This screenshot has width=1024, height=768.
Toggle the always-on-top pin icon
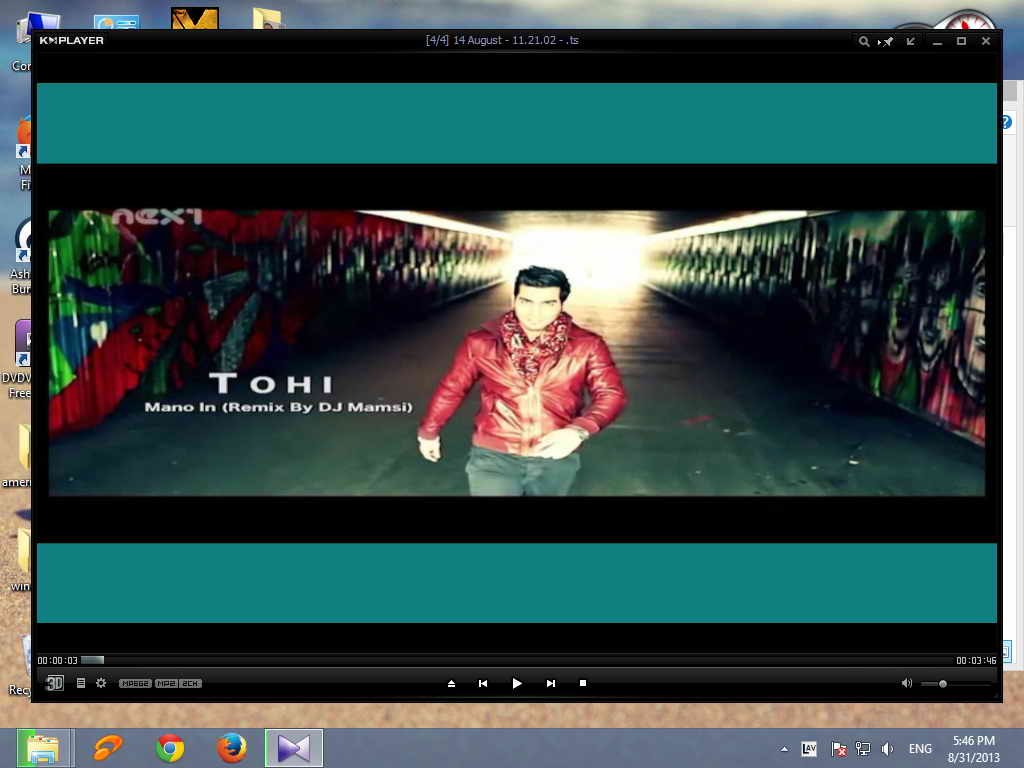886,41
